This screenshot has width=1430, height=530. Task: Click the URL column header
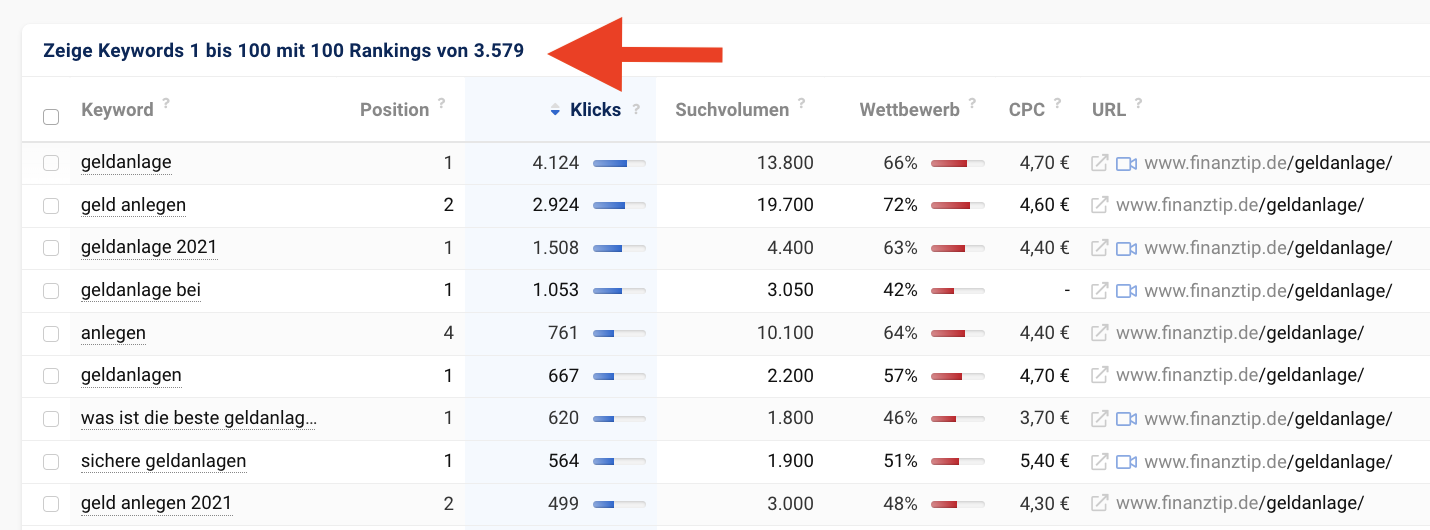click(x=1109, y=110)
